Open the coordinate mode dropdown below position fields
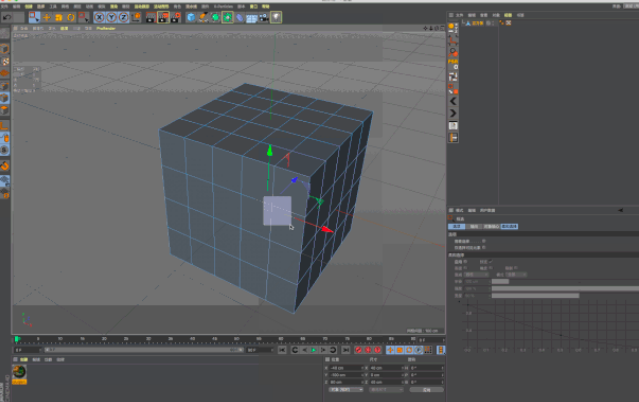This screenshot has width=639, height=402. pyautogui.click(x=346, y=390)
